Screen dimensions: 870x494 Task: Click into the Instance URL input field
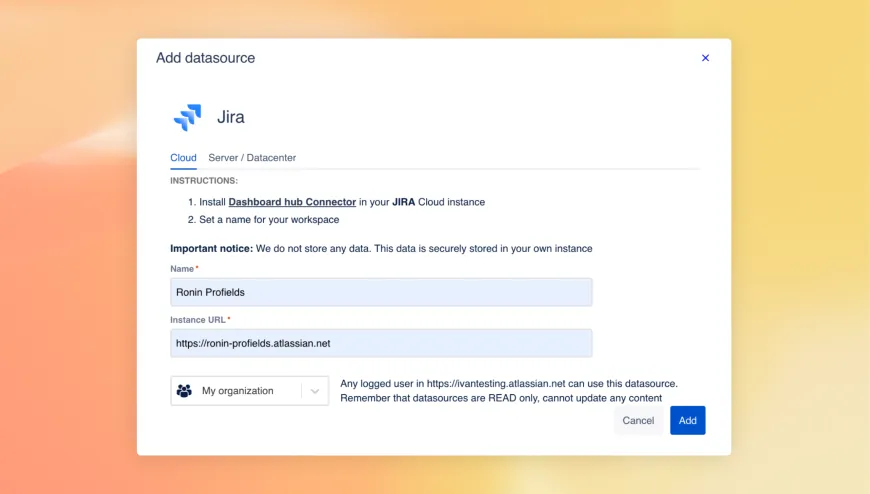[381, 343]
